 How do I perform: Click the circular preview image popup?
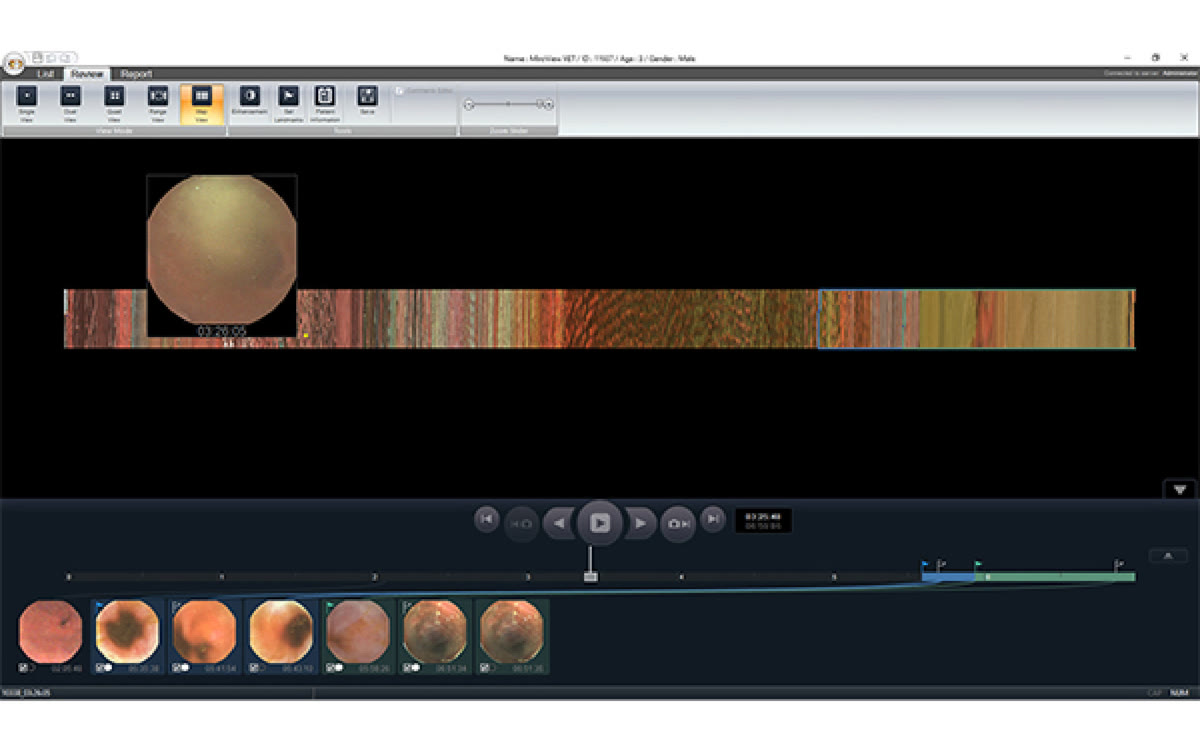click(x=222, y=250)
